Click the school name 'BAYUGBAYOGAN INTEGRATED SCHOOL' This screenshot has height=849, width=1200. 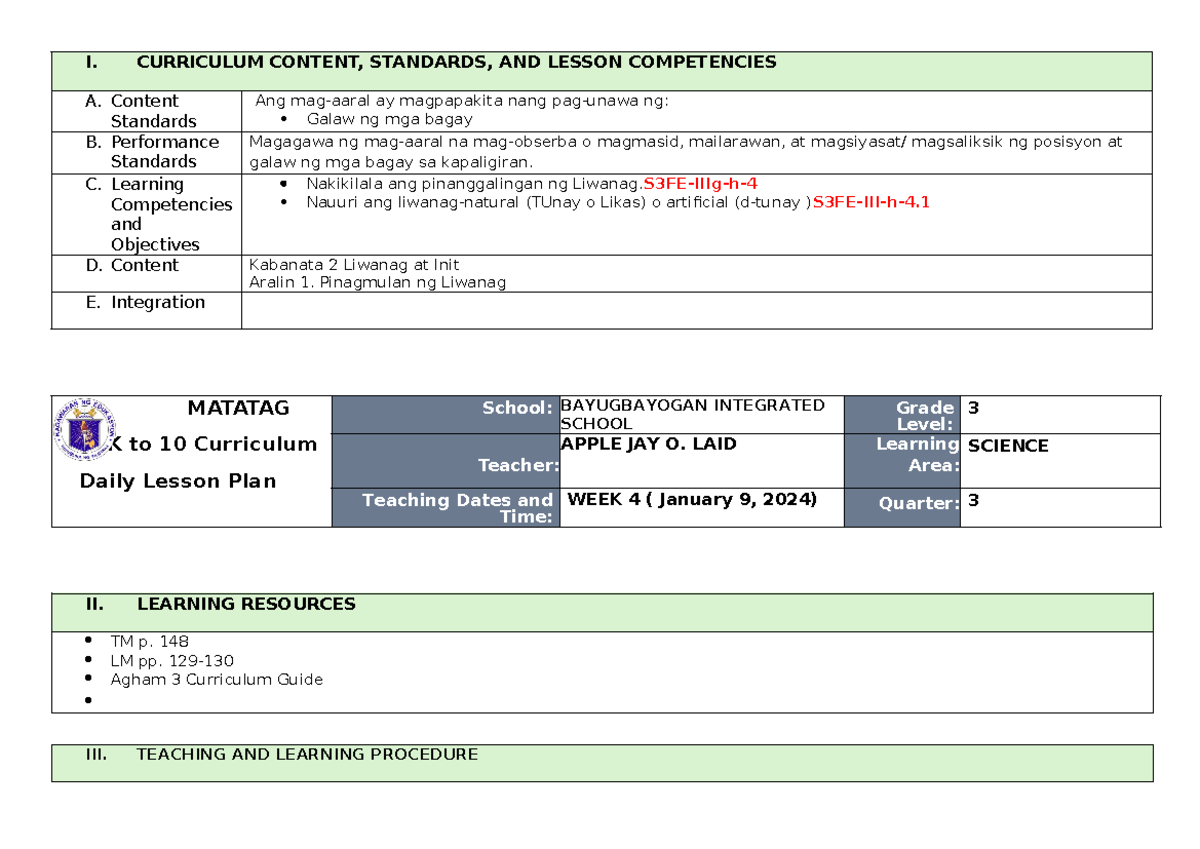click(692, 414)
